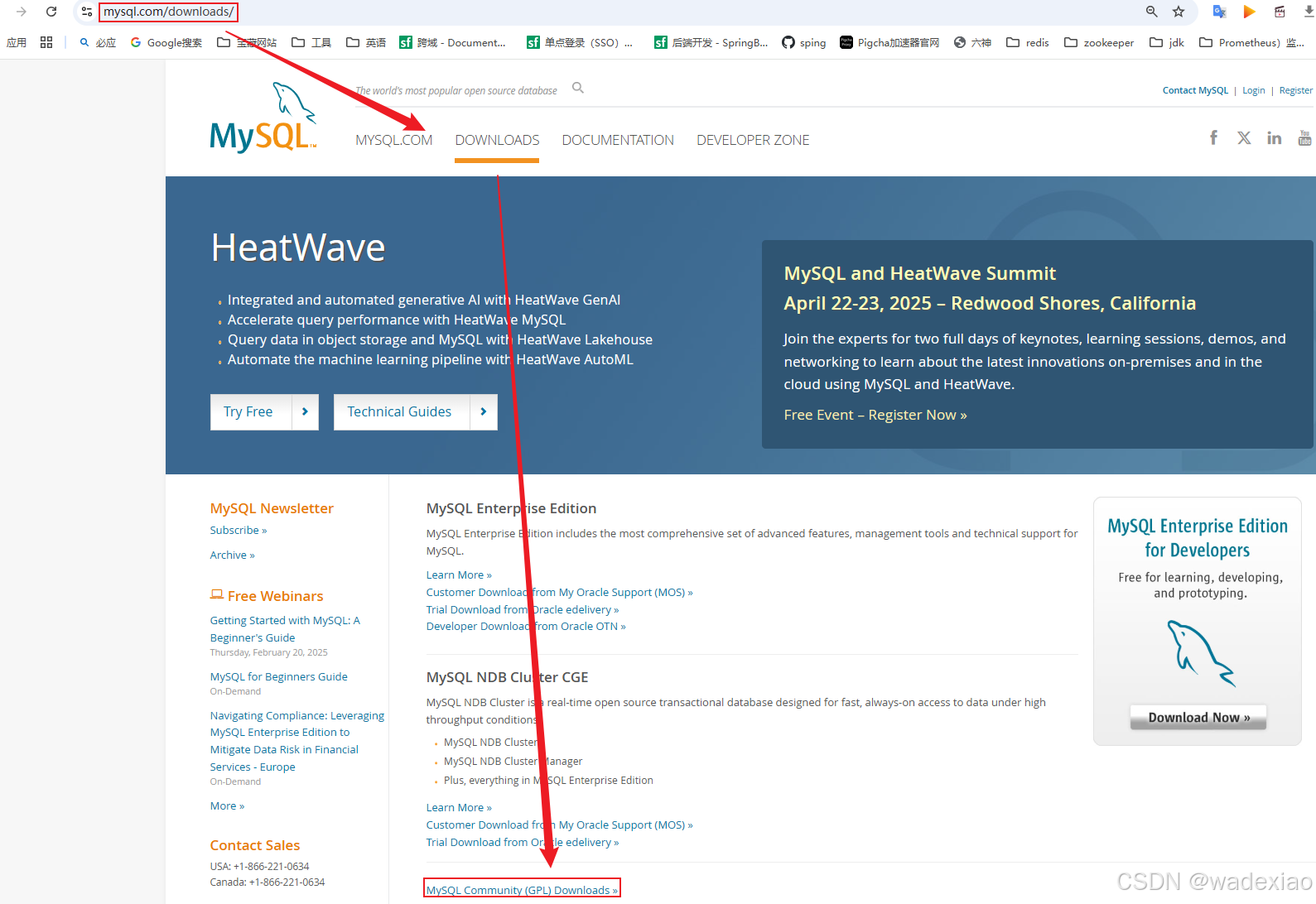1316x904 pixels.
Task: Click the newsletter Subscribe link
Action: tap(239, 530)
